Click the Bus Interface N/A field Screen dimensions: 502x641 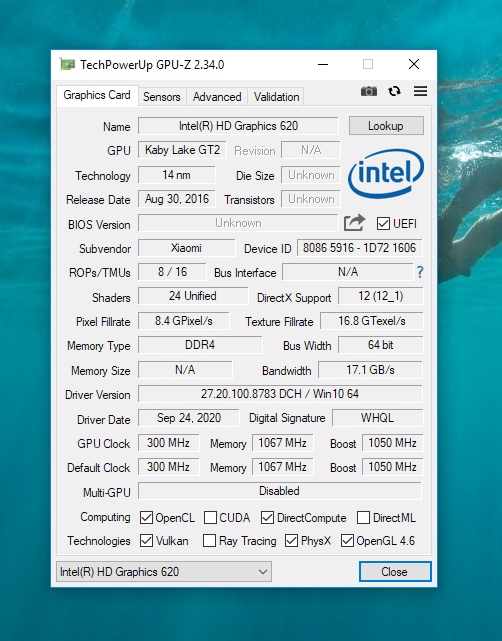click(x=348, y=272)
